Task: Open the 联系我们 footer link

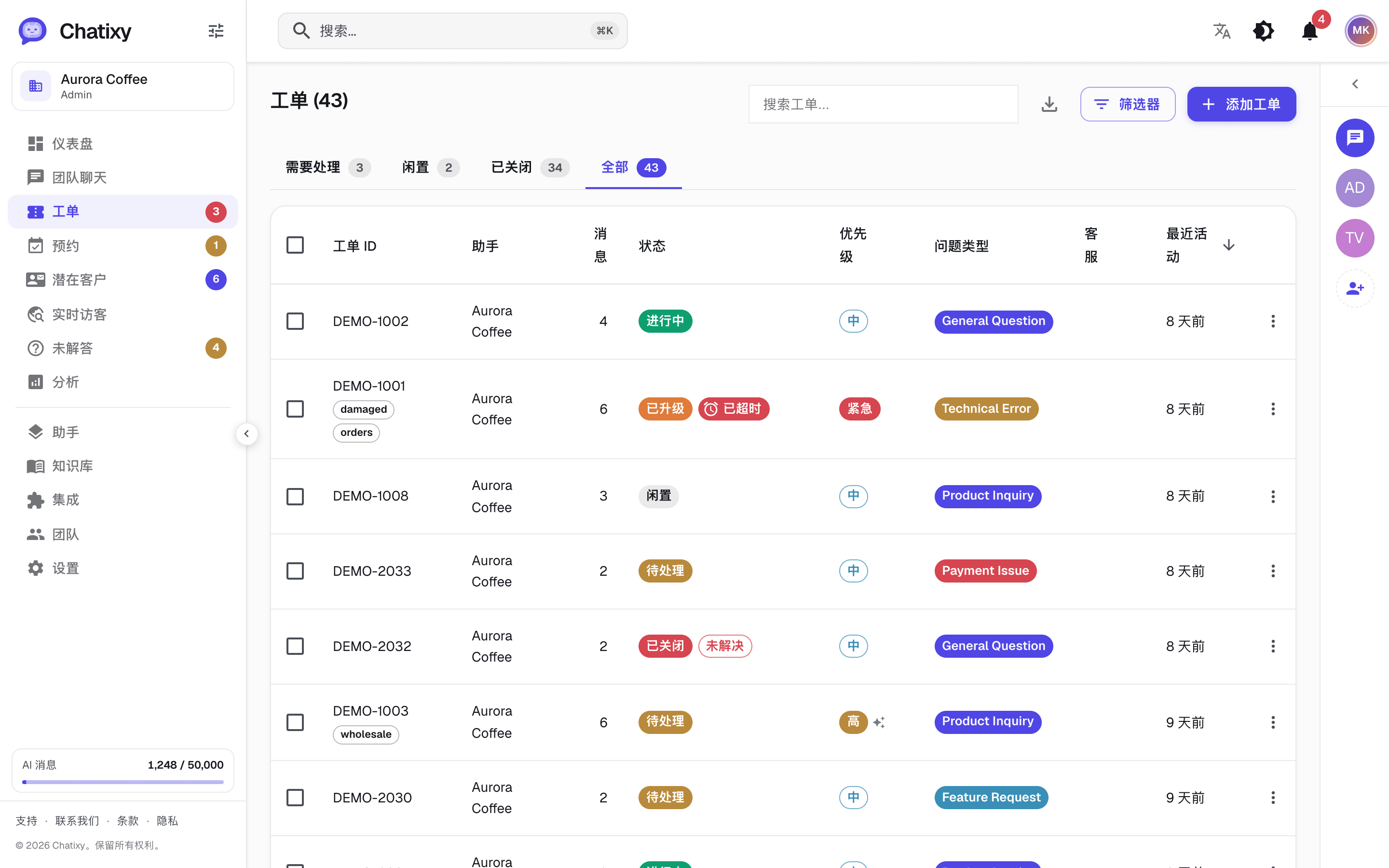Action: [77, 821]
